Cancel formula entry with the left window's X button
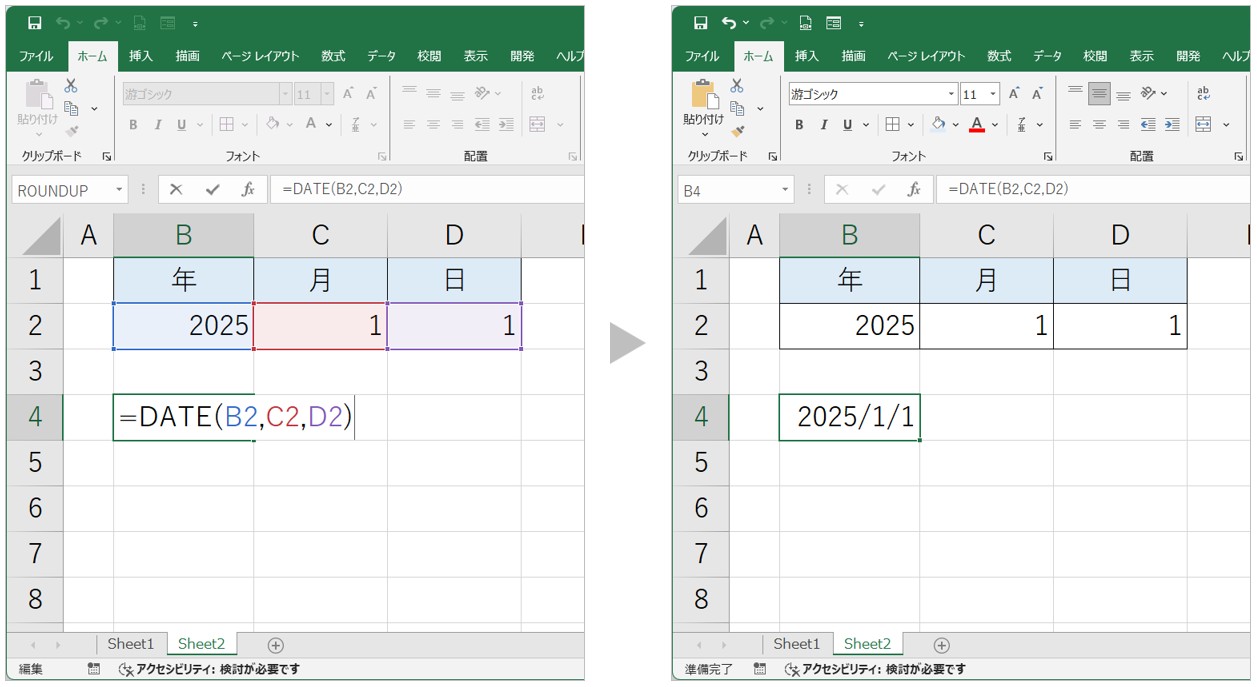 click(x=176, y=190)
